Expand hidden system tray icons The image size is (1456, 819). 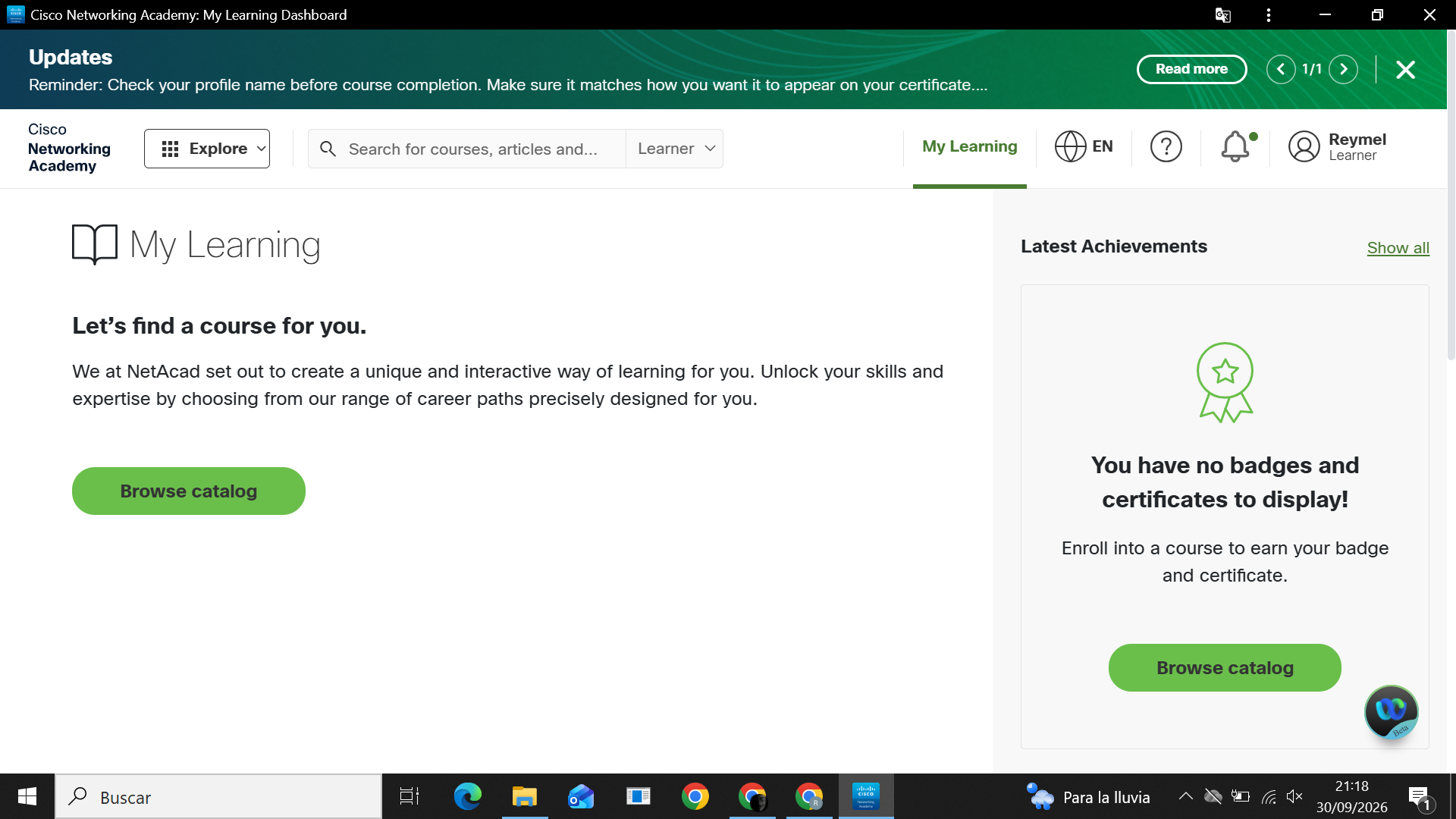click(x=1185, y=796)
